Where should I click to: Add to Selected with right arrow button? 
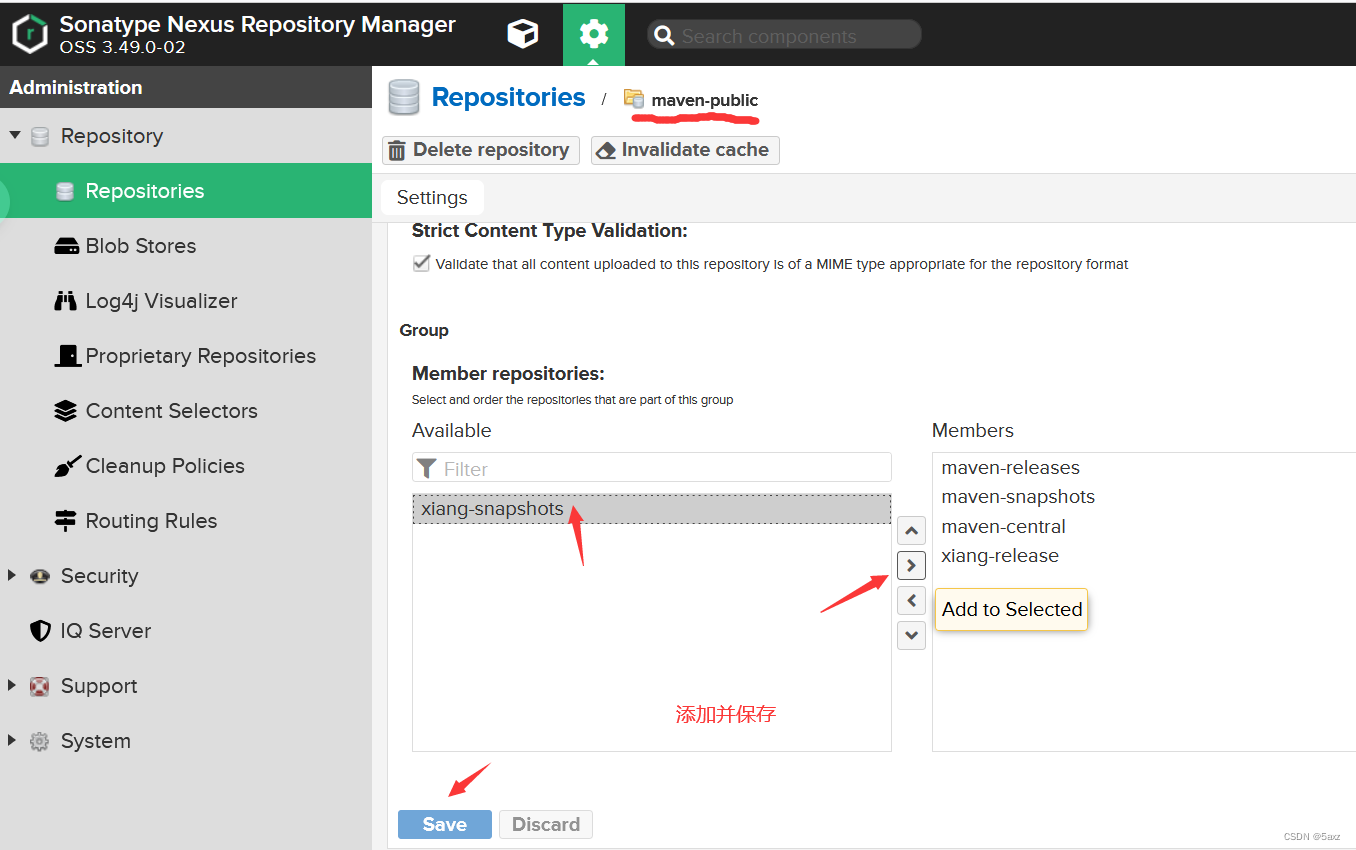pos(911,565)
